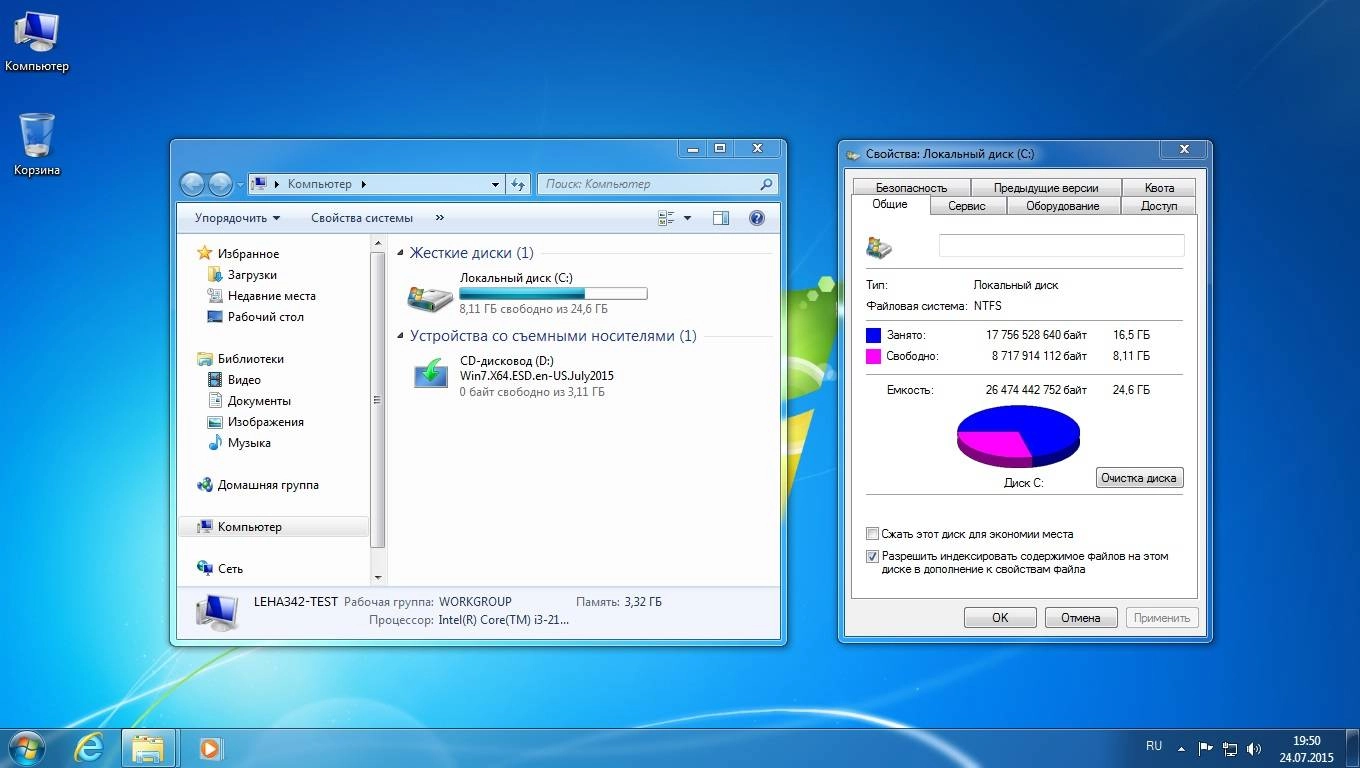
Task: Show hidden tray icons arrow
Action: pyautogui.click(x=1183, y=748)
